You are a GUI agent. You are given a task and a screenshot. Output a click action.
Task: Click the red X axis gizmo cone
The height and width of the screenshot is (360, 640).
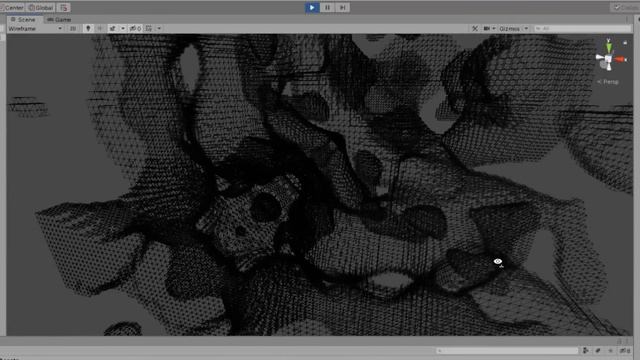[620, 60]
